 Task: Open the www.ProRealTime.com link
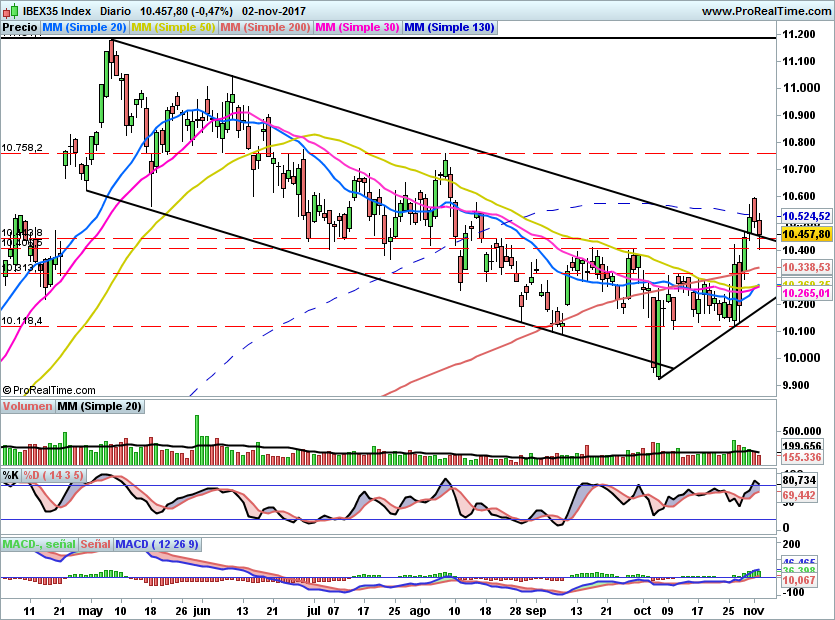[x=765, y=10]
